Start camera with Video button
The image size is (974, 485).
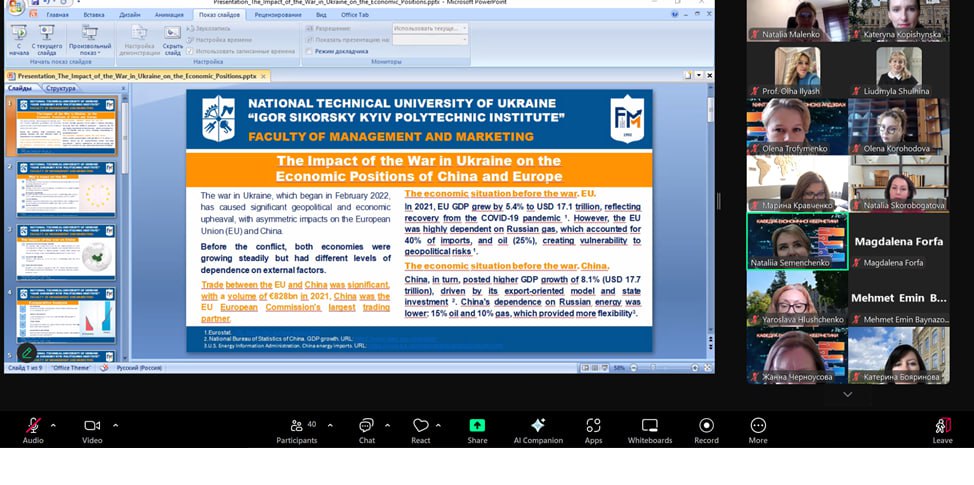92,430
